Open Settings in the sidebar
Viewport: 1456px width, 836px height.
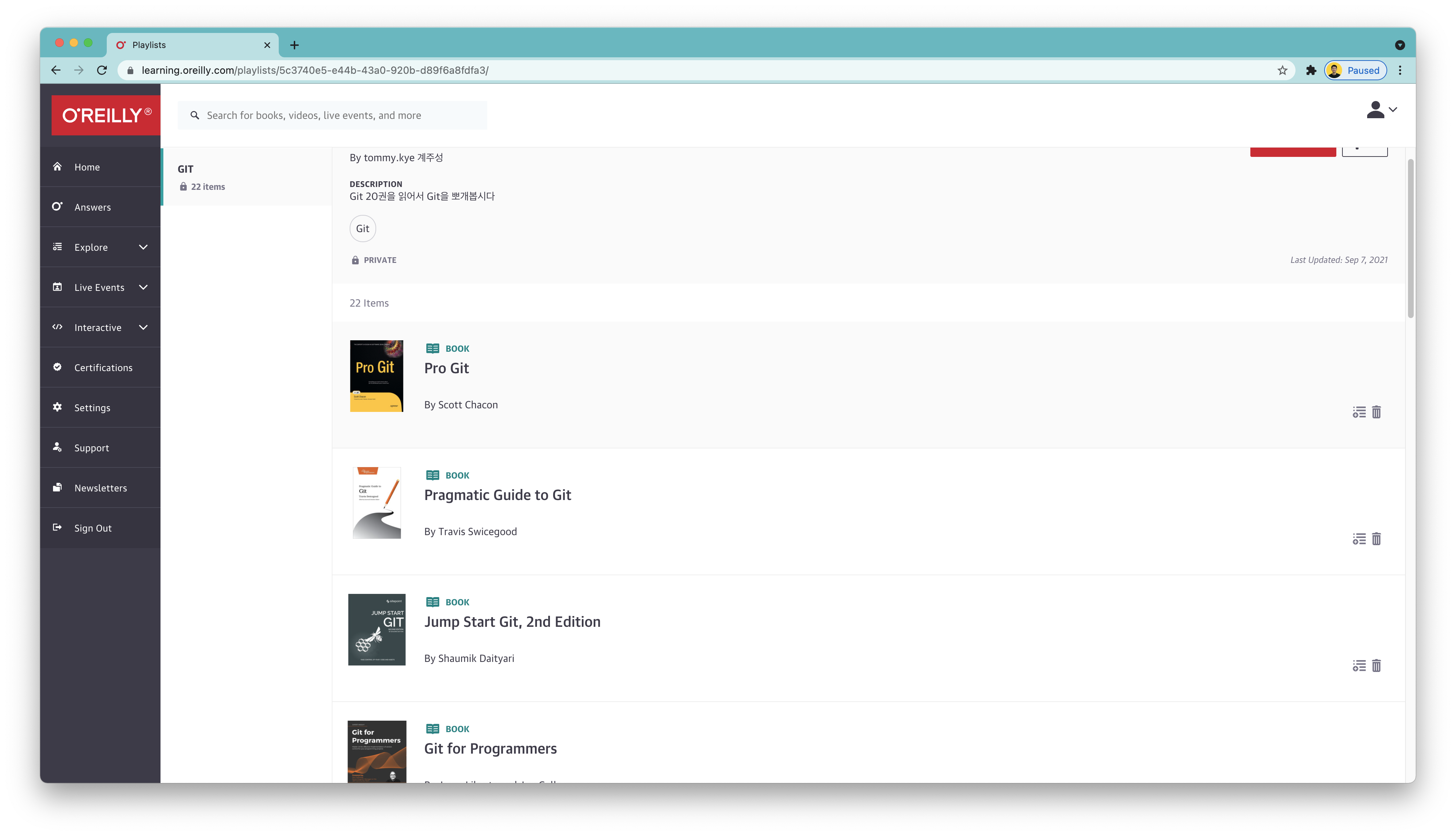click(x=100, y=408)
